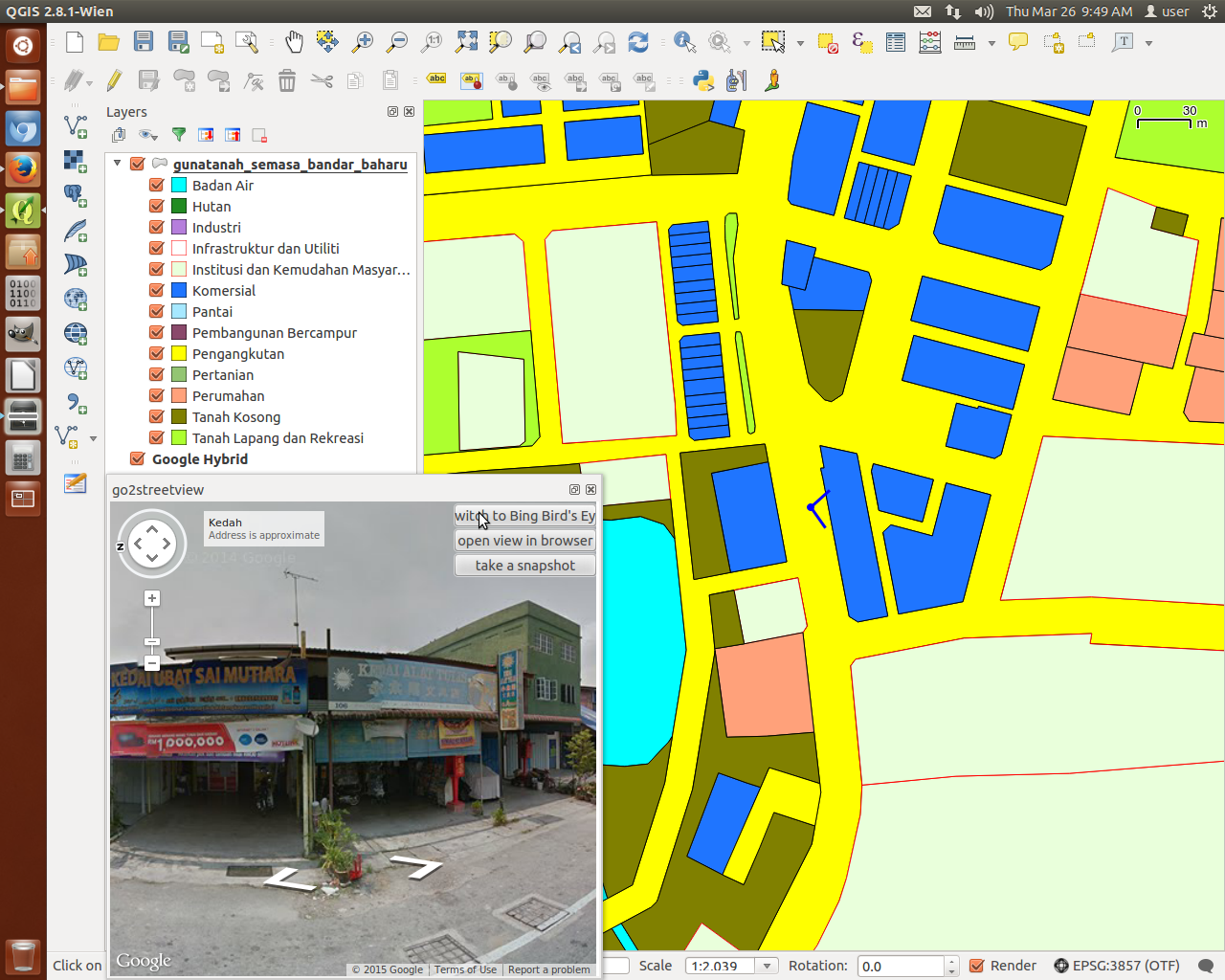
Task: Open the Filter Legend funnel icon
Action: pyautogui.click(x=178, y=135)
